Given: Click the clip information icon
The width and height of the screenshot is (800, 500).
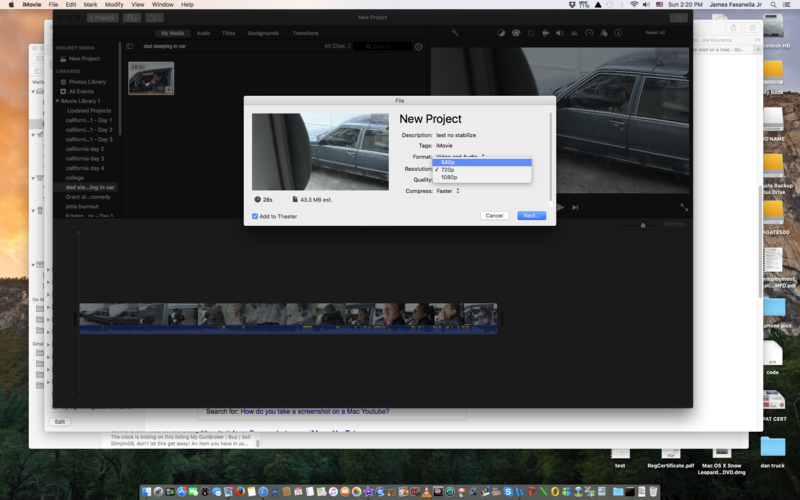Looking at the screenshot, I should coord(616,33).
